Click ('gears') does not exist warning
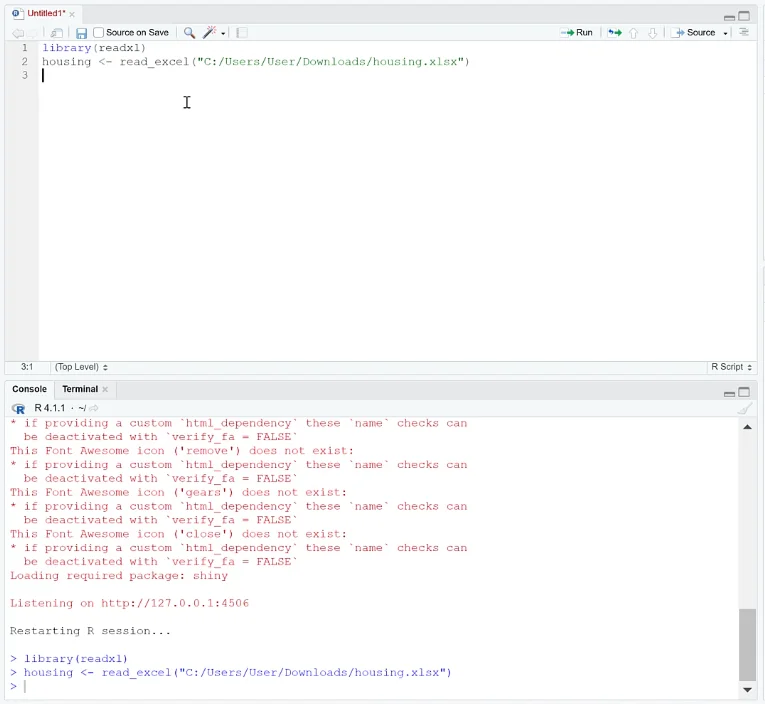 click(178, 492)
